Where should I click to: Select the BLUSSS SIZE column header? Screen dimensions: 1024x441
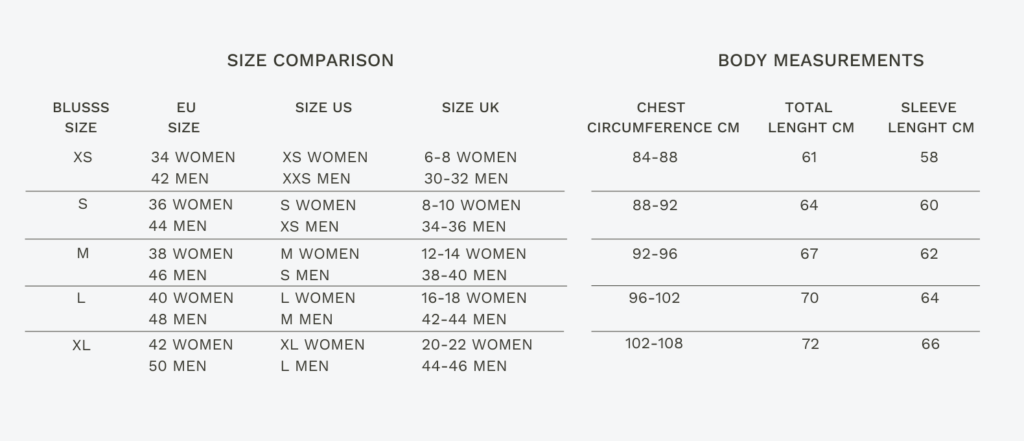(81, 117)
